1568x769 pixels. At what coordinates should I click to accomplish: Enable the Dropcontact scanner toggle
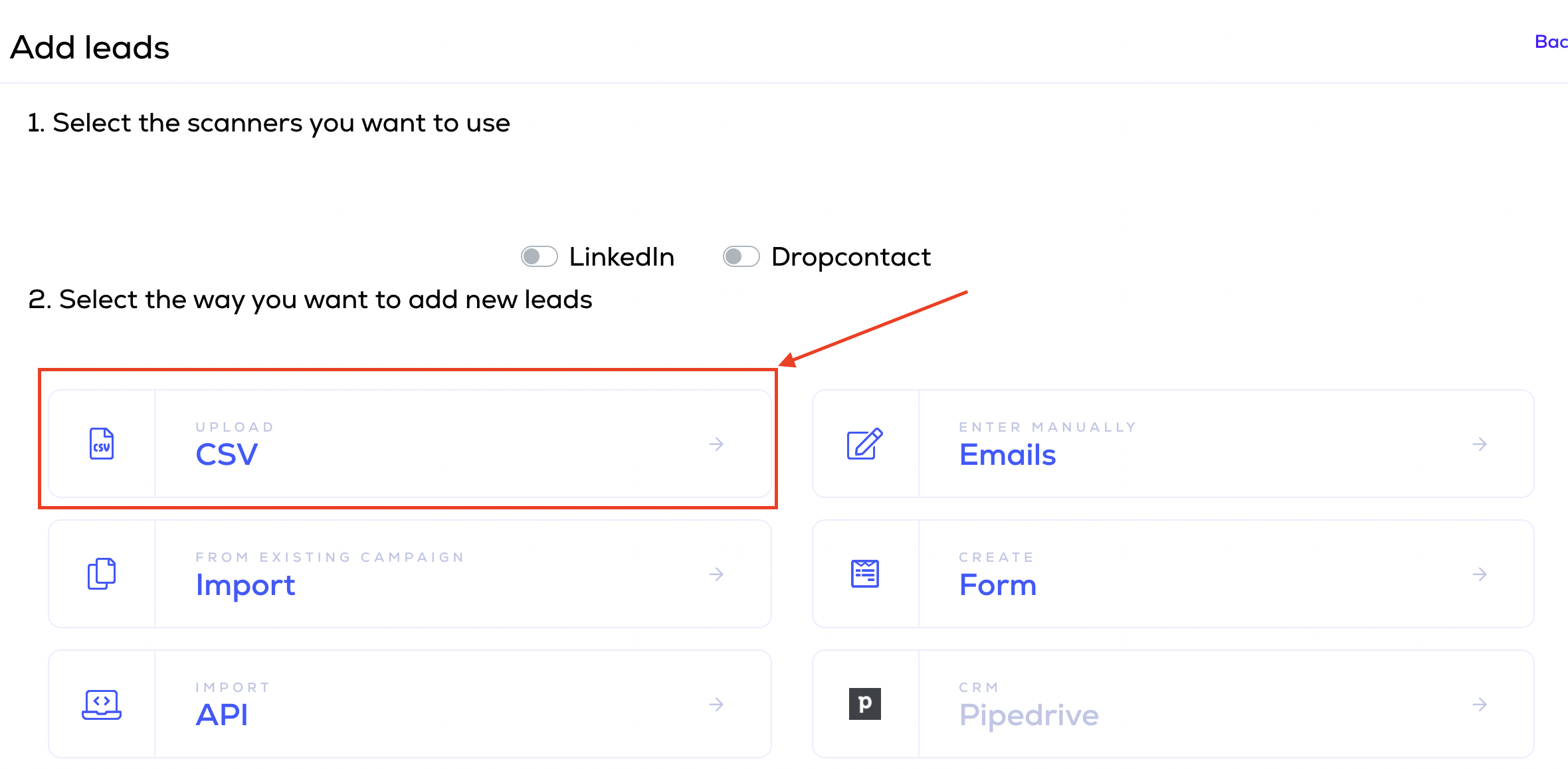(x=741, y=256)
